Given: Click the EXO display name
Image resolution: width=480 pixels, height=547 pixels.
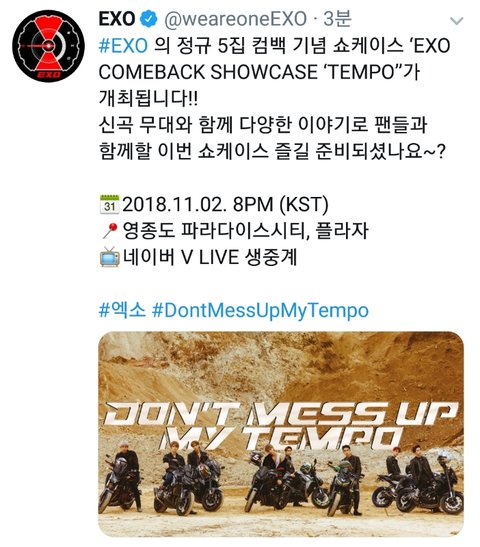Looking at the screenshot, I should [x=117, y=19].
